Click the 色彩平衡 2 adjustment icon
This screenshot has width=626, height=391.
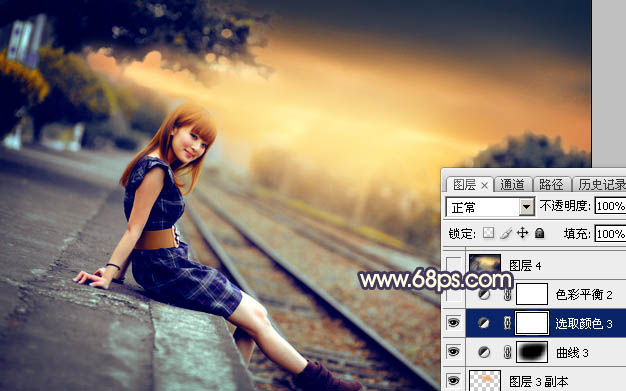click(x=484, y=294)
